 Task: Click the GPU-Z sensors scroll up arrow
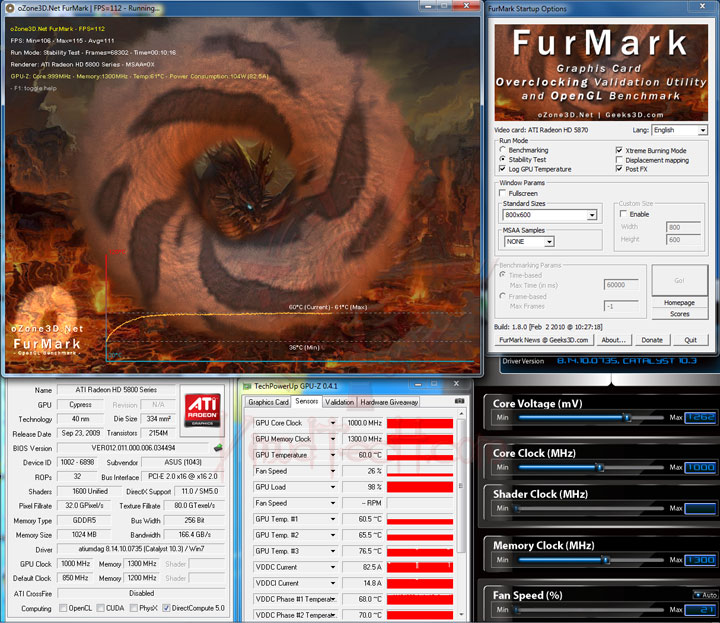[461, 414]
